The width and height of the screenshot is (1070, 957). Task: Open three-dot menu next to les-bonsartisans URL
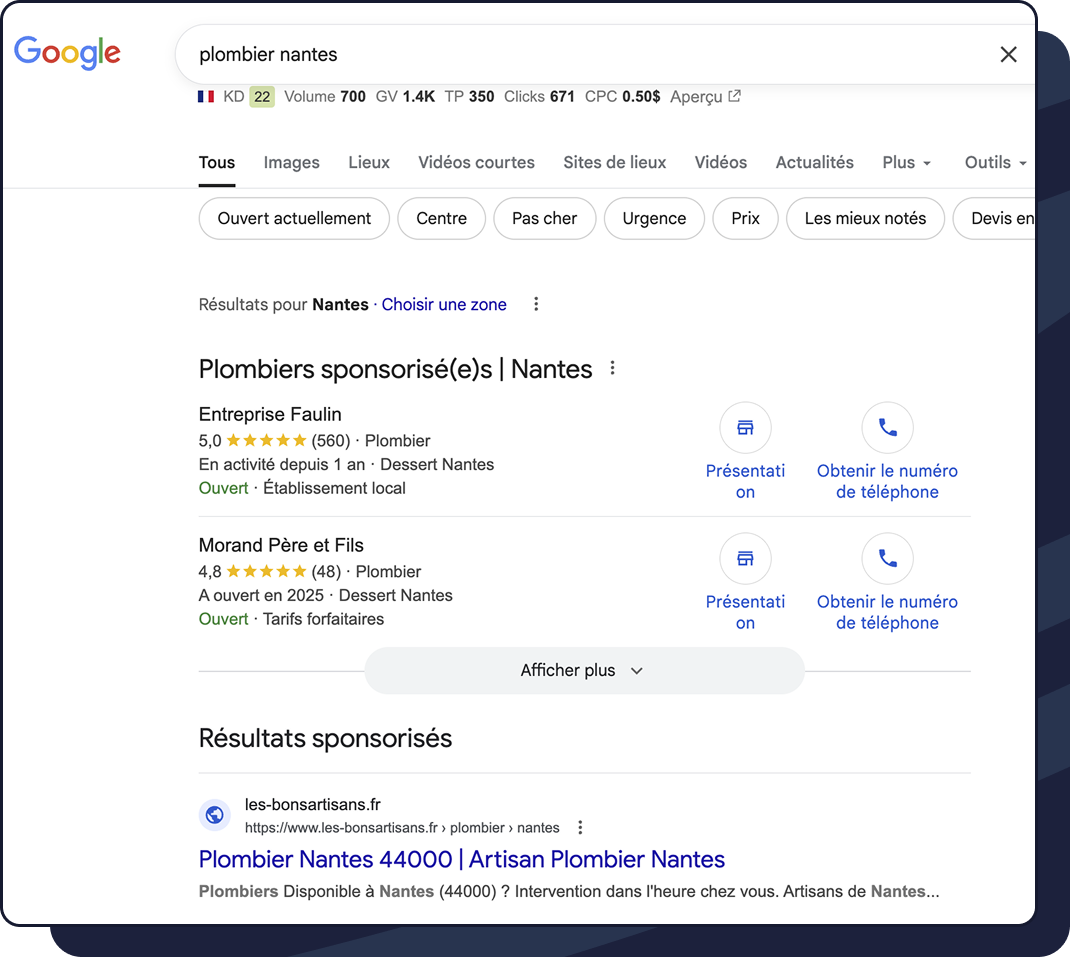click(580, 828)
